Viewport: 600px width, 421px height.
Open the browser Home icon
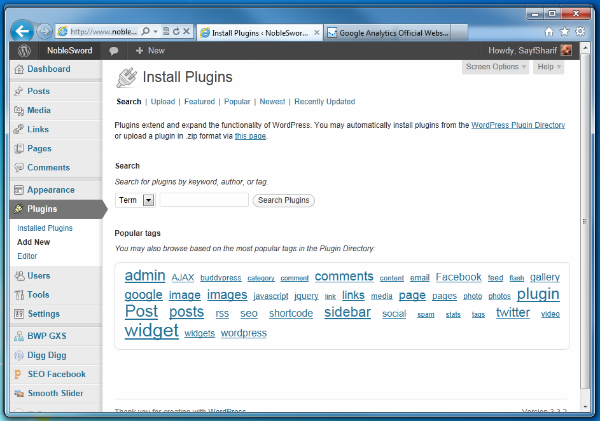pos(549,32)
